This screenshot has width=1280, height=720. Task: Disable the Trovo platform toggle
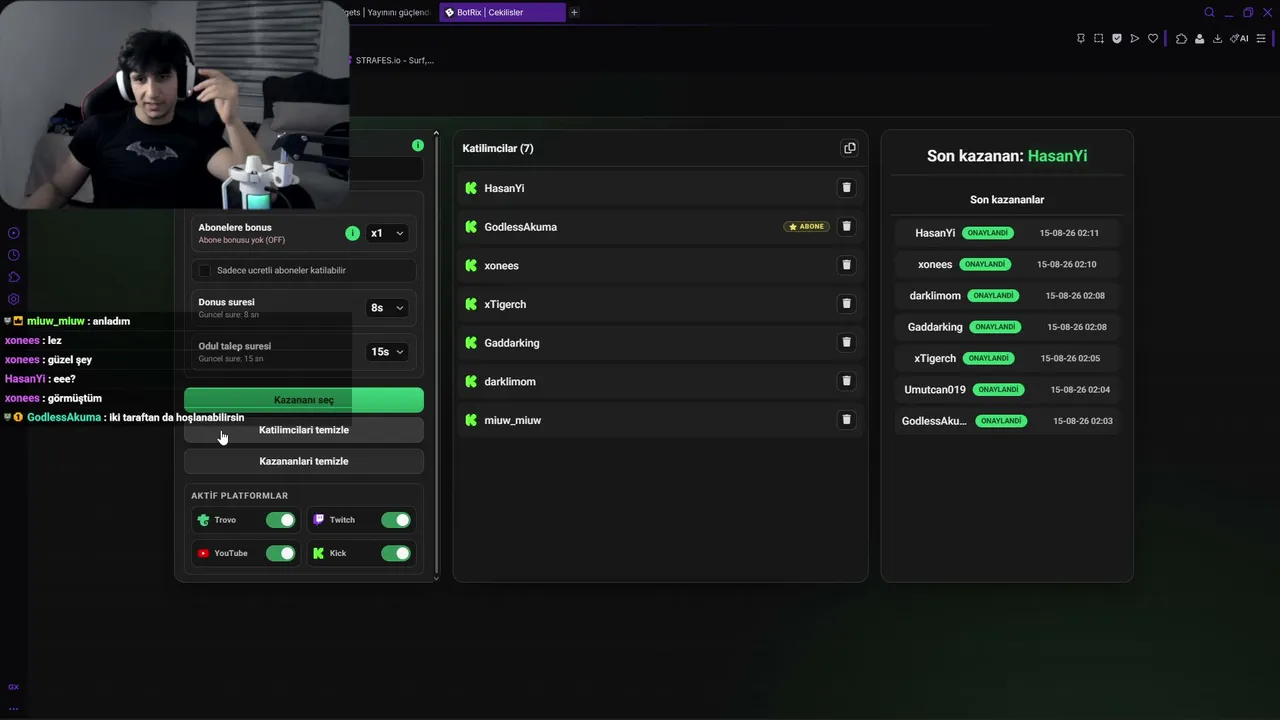pos(281,520)
